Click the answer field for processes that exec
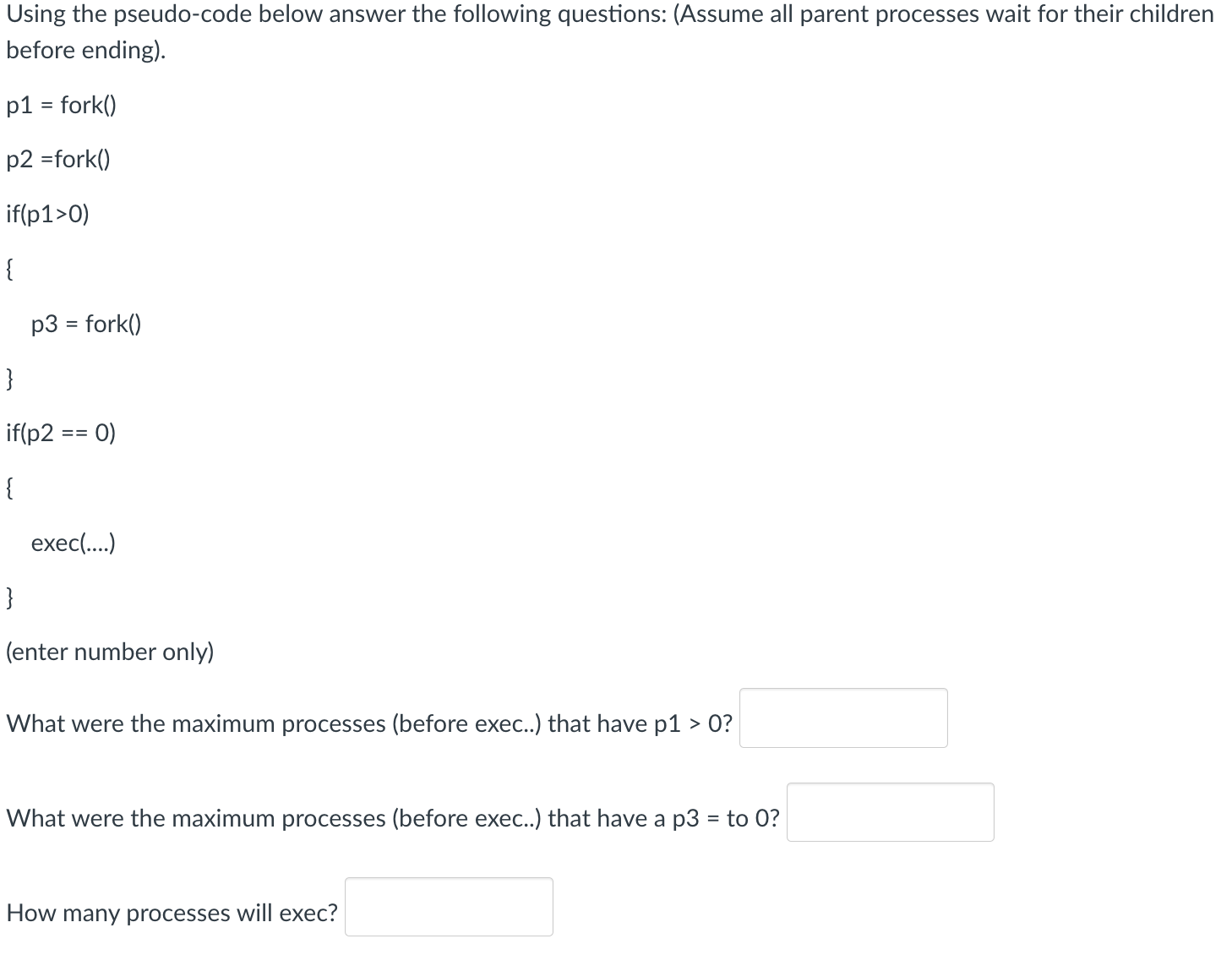1232x955 pixels. point(448,906)
